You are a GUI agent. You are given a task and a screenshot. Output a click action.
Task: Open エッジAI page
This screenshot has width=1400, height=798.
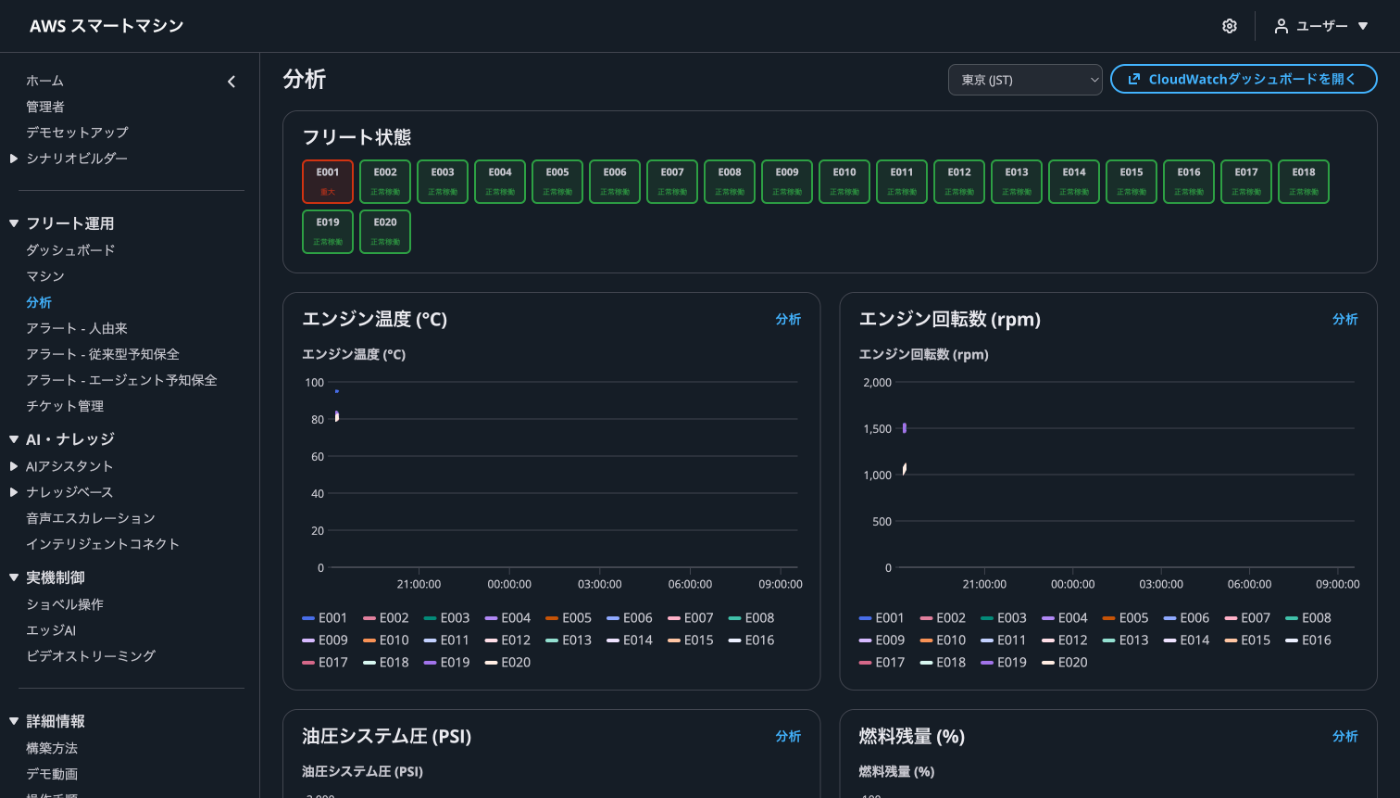(x=51, y=630)
